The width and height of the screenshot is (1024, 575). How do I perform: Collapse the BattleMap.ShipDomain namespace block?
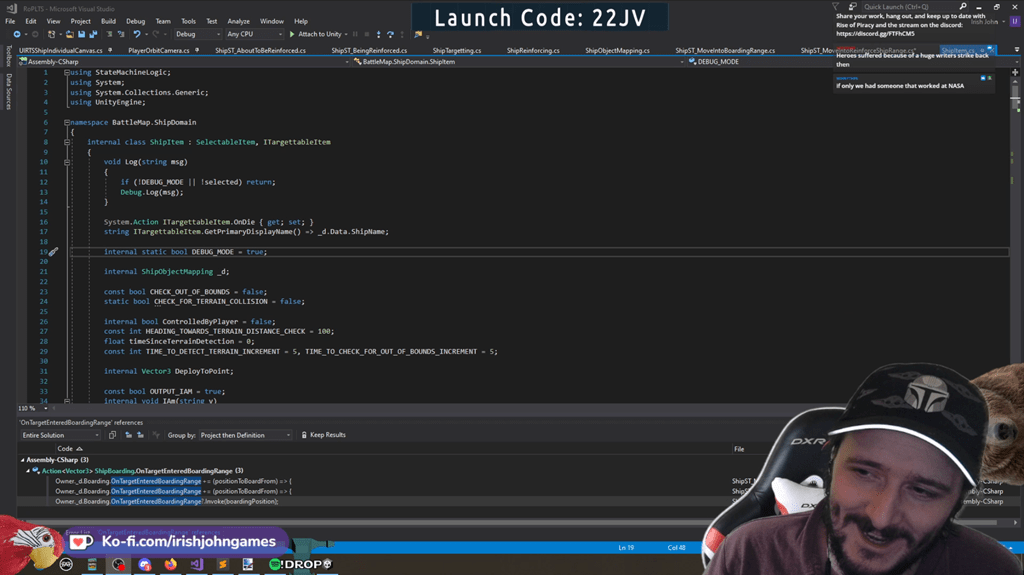click(x=67, y=122)
